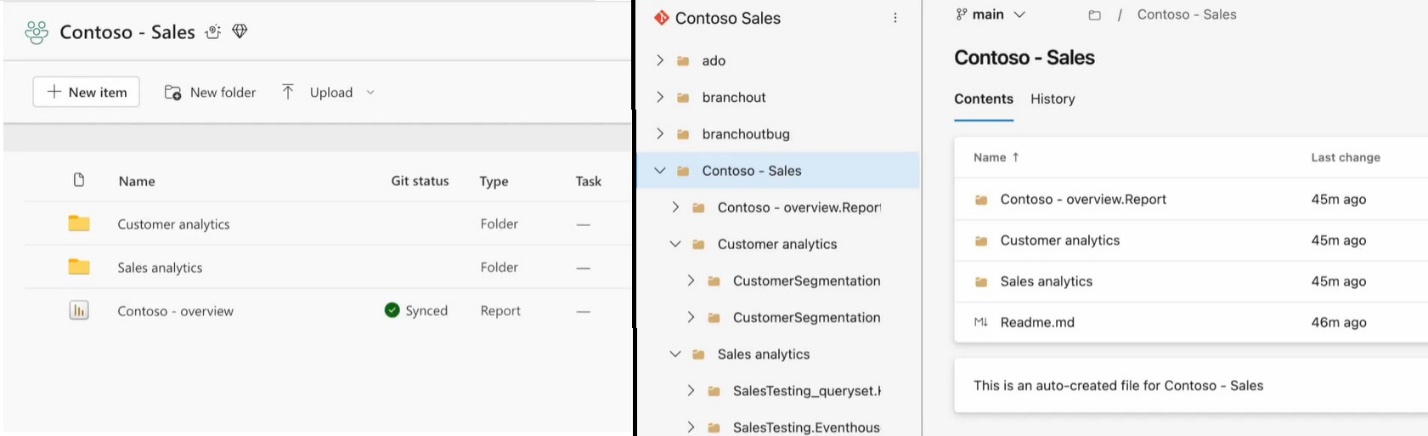Open the main branch selector dropdown
The width and height of the screenshot is (1428, 436).
(x=991, y=14)
